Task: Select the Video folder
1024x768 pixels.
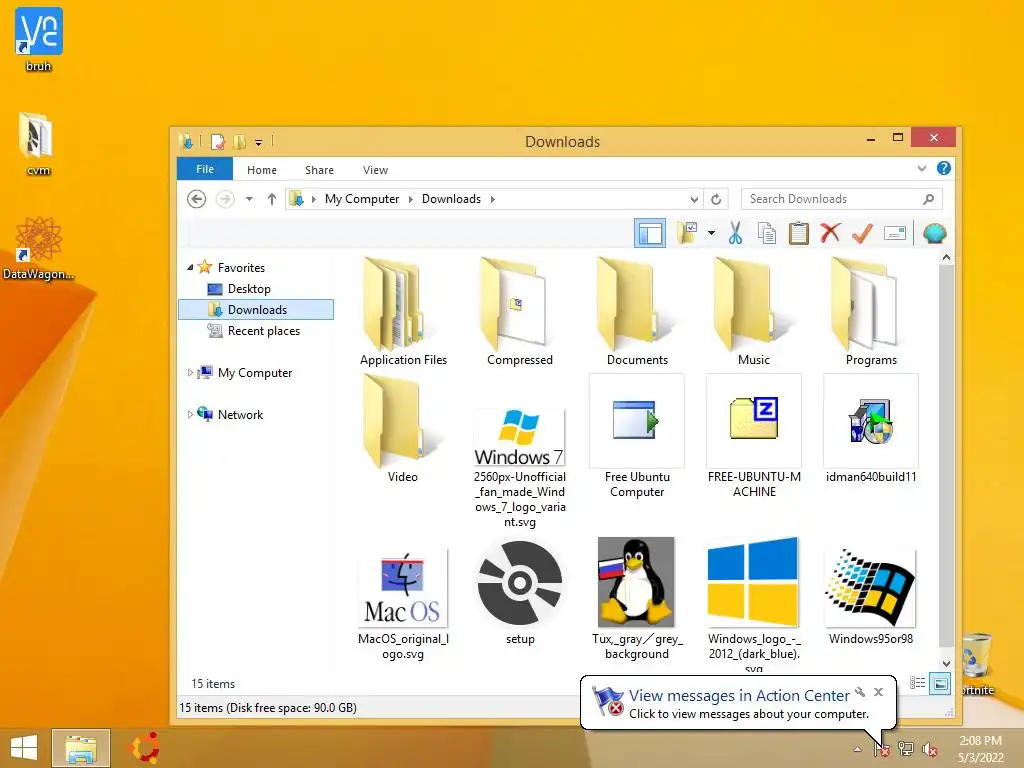Action: [402, 429]
